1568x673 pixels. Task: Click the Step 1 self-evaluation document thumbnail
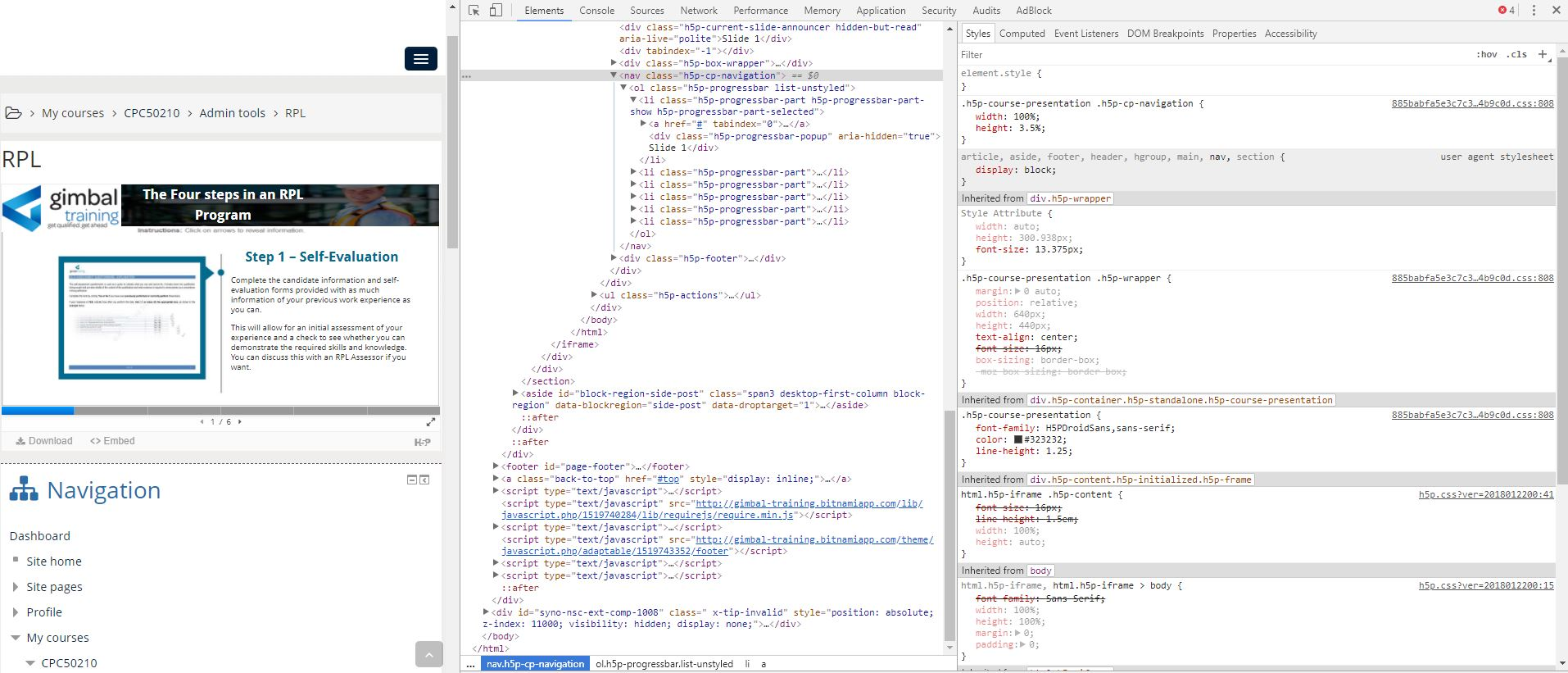tap(132, 318)
